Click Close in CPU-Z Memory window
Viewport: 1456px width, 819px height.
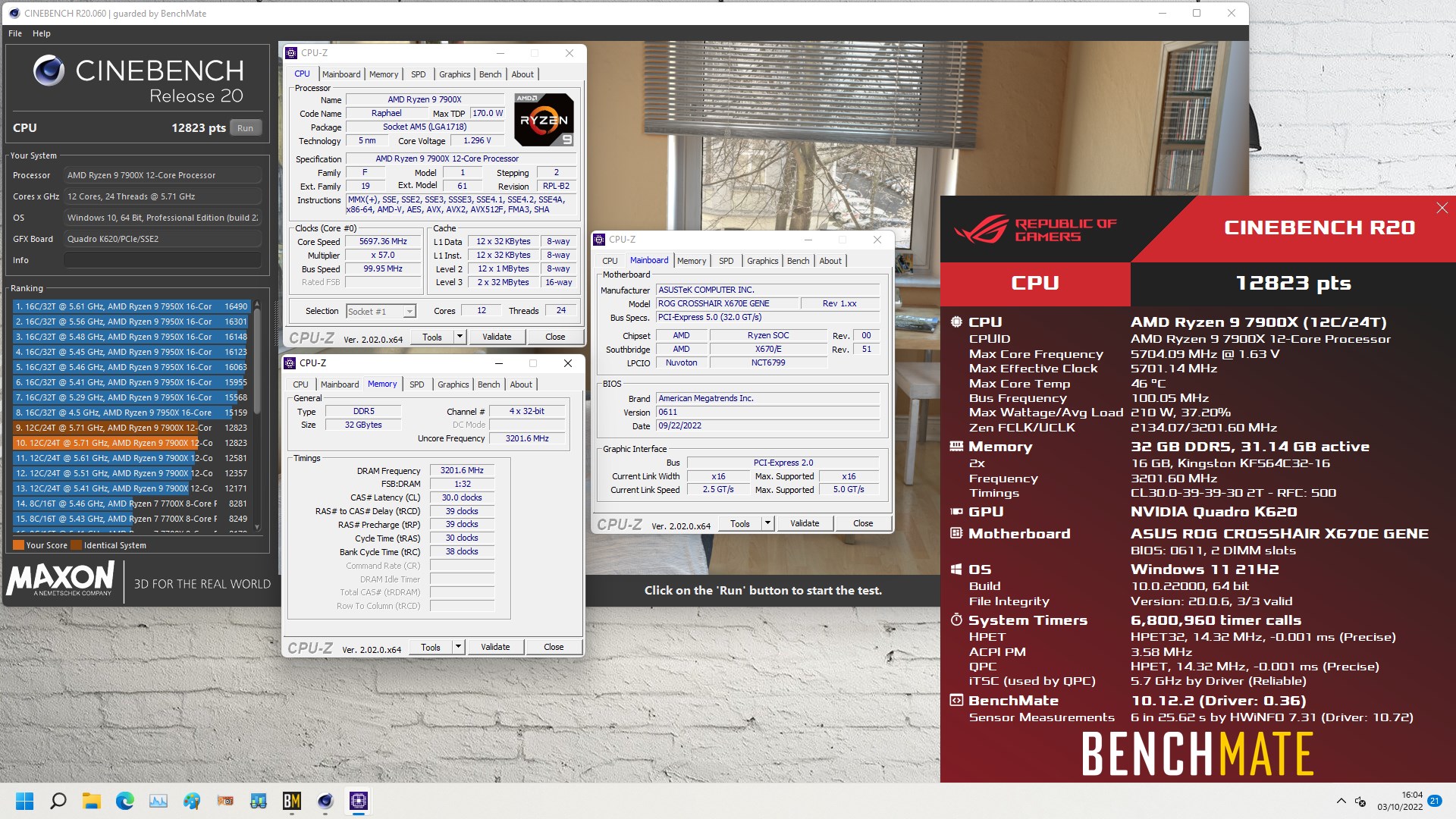click(554, 646)
